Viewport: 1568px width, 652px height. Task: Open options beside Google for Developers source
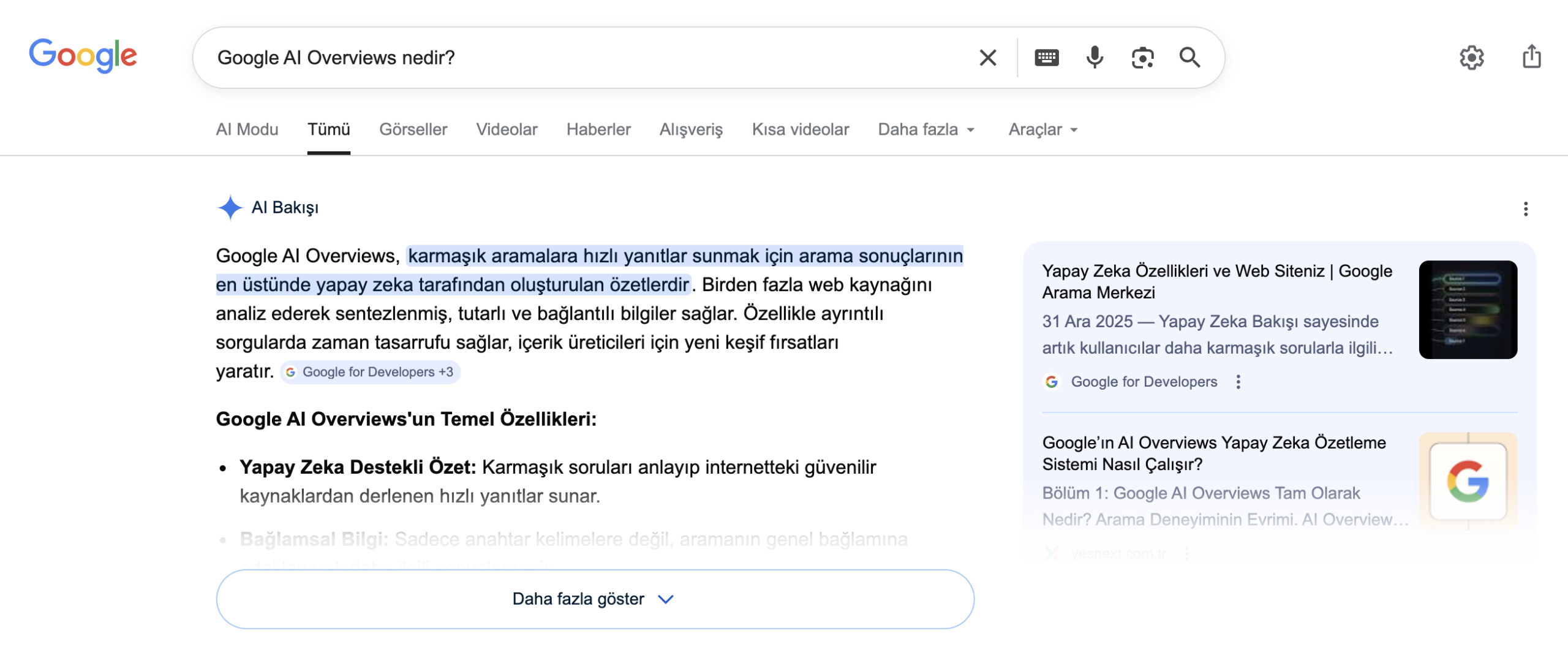click(x=1238, y=381)
